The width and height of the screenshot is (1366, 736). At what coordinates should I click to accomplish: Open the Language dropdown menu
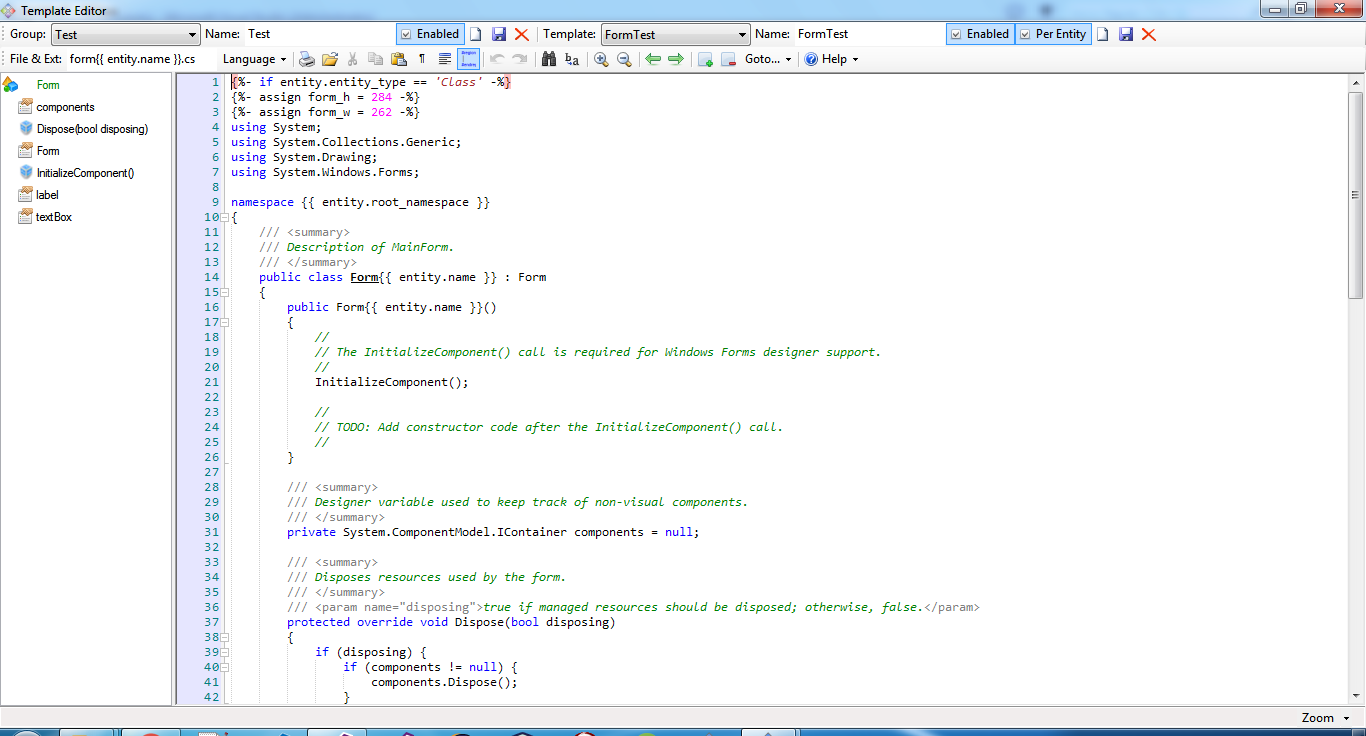tap(255, 59)
